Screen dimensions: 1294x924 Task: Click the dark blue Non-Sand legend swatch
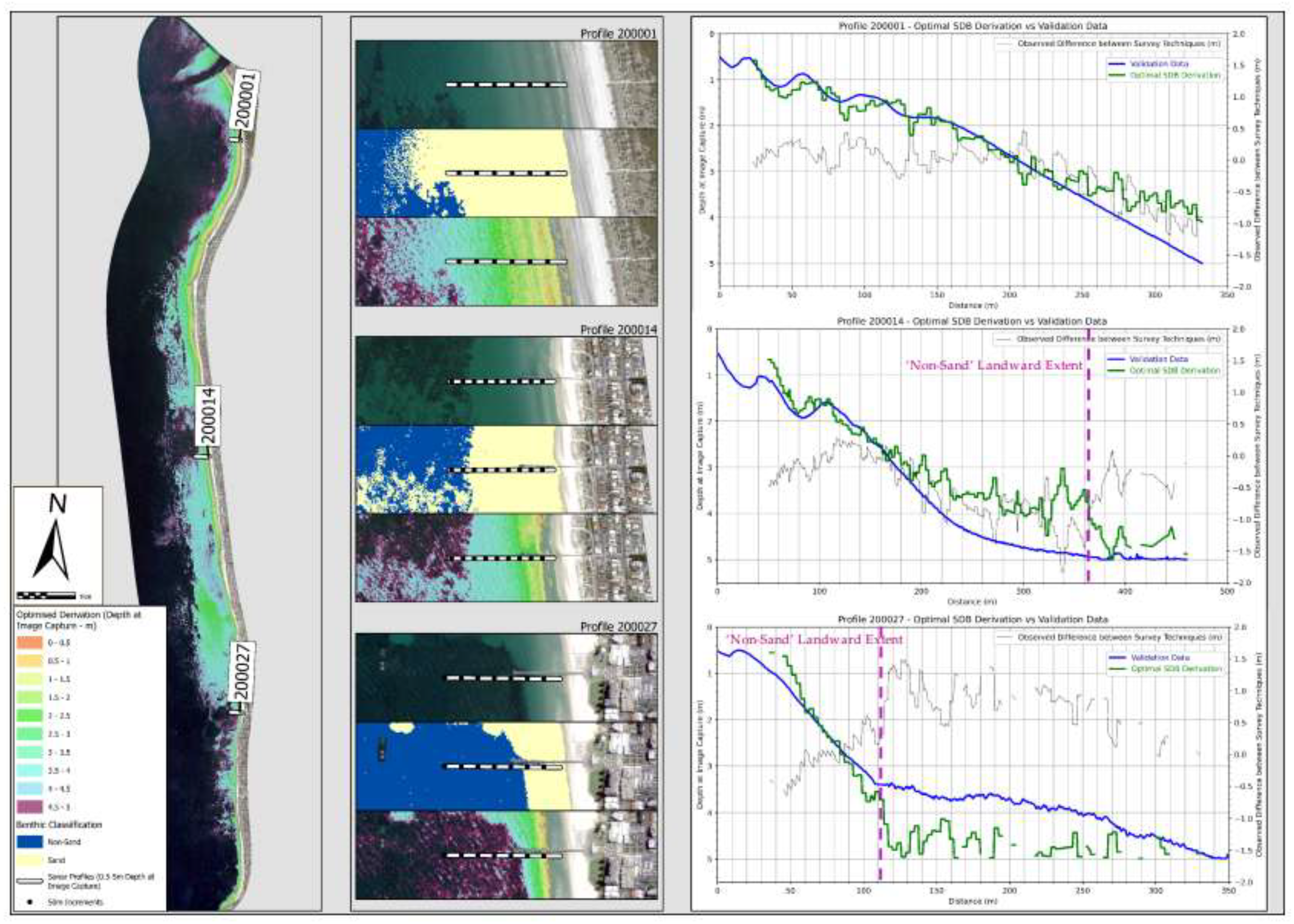click(x=30, y=841)
